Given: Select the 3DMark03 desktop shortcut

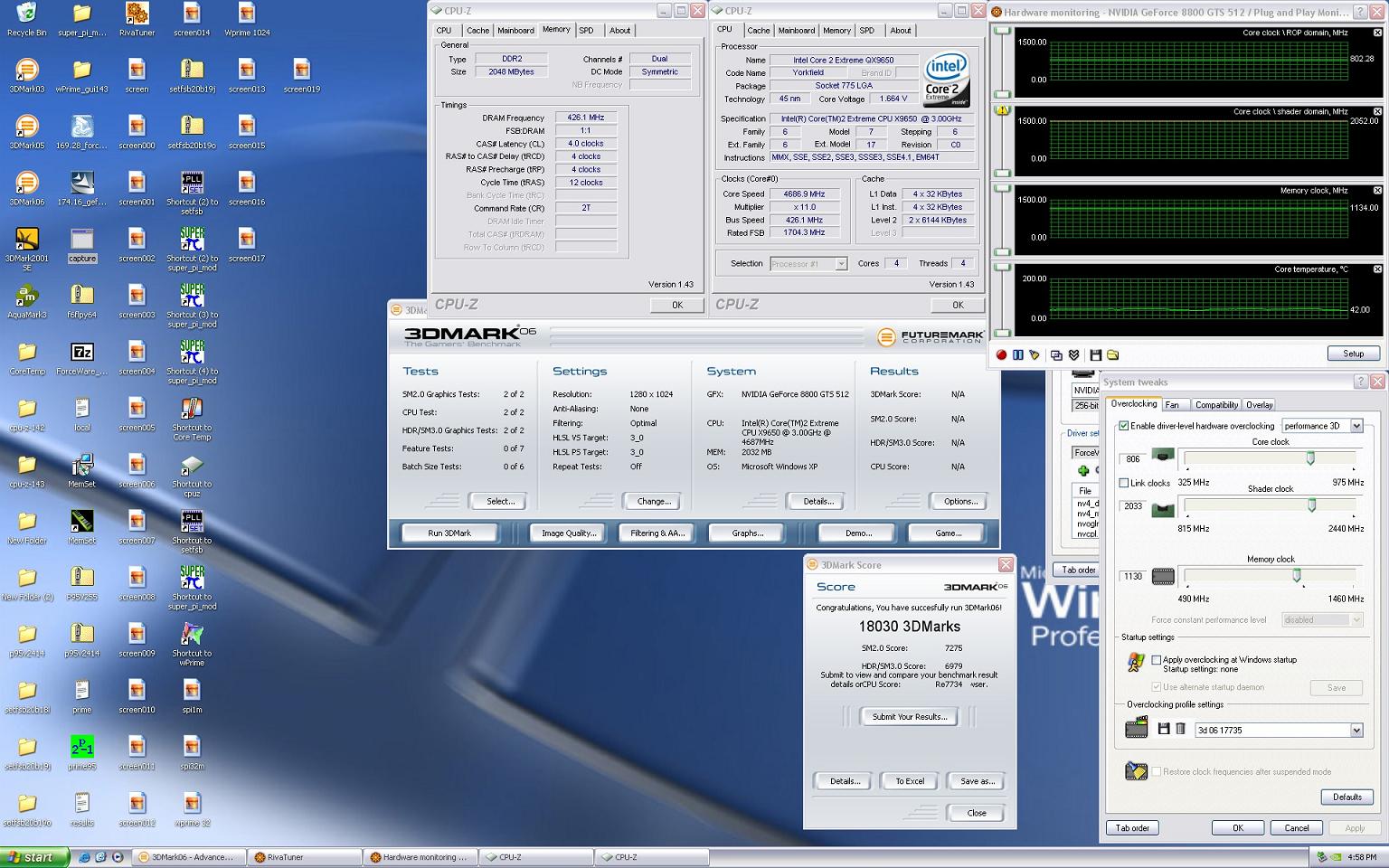Looking at the screenshot, I should point(26,76).
